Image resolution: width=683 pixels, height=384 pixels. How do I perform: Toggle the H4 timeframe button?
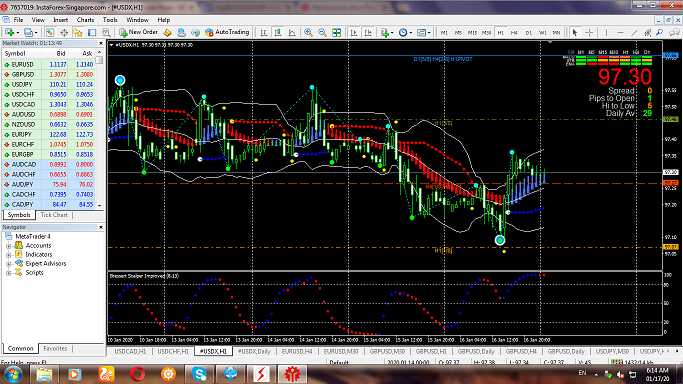click(514, 33)
